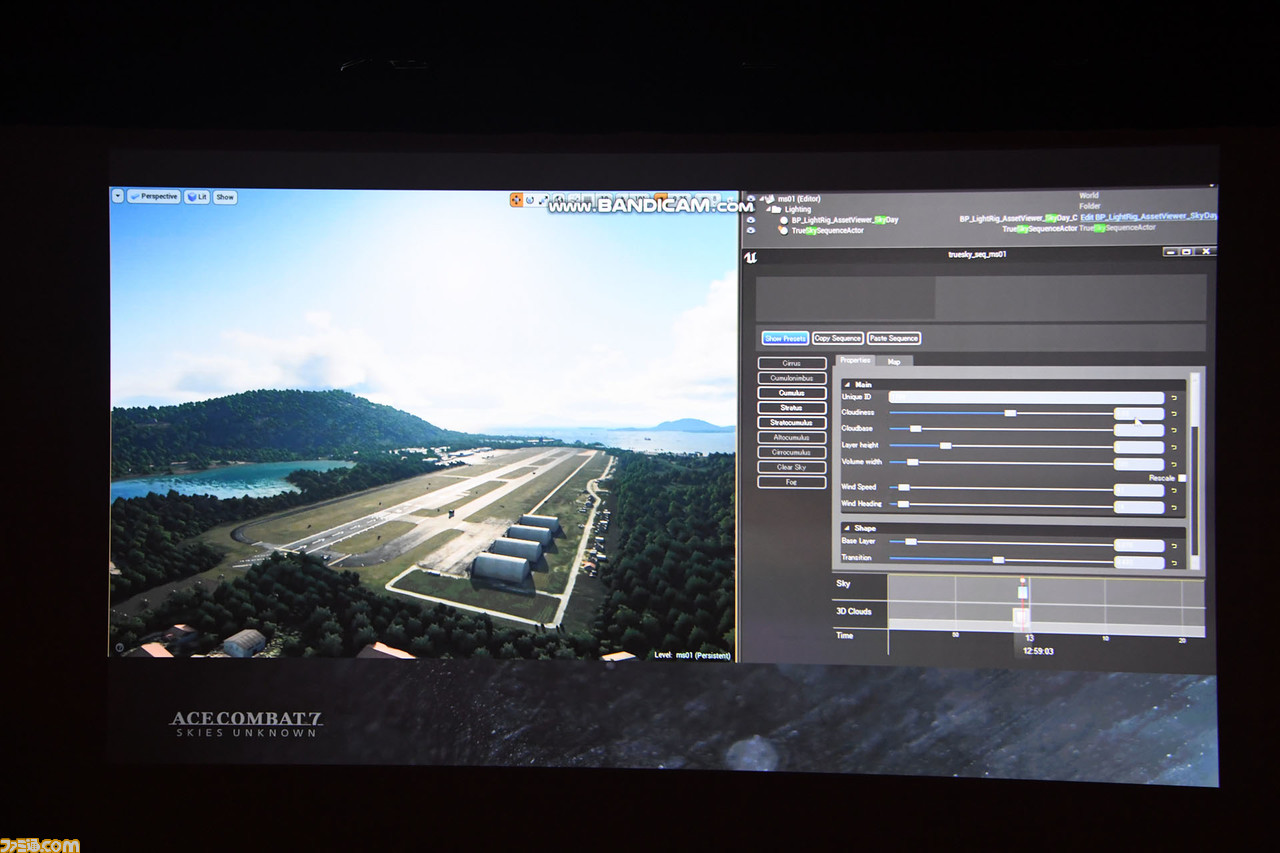Click the Wind Heading slider handle

point(903,504)
